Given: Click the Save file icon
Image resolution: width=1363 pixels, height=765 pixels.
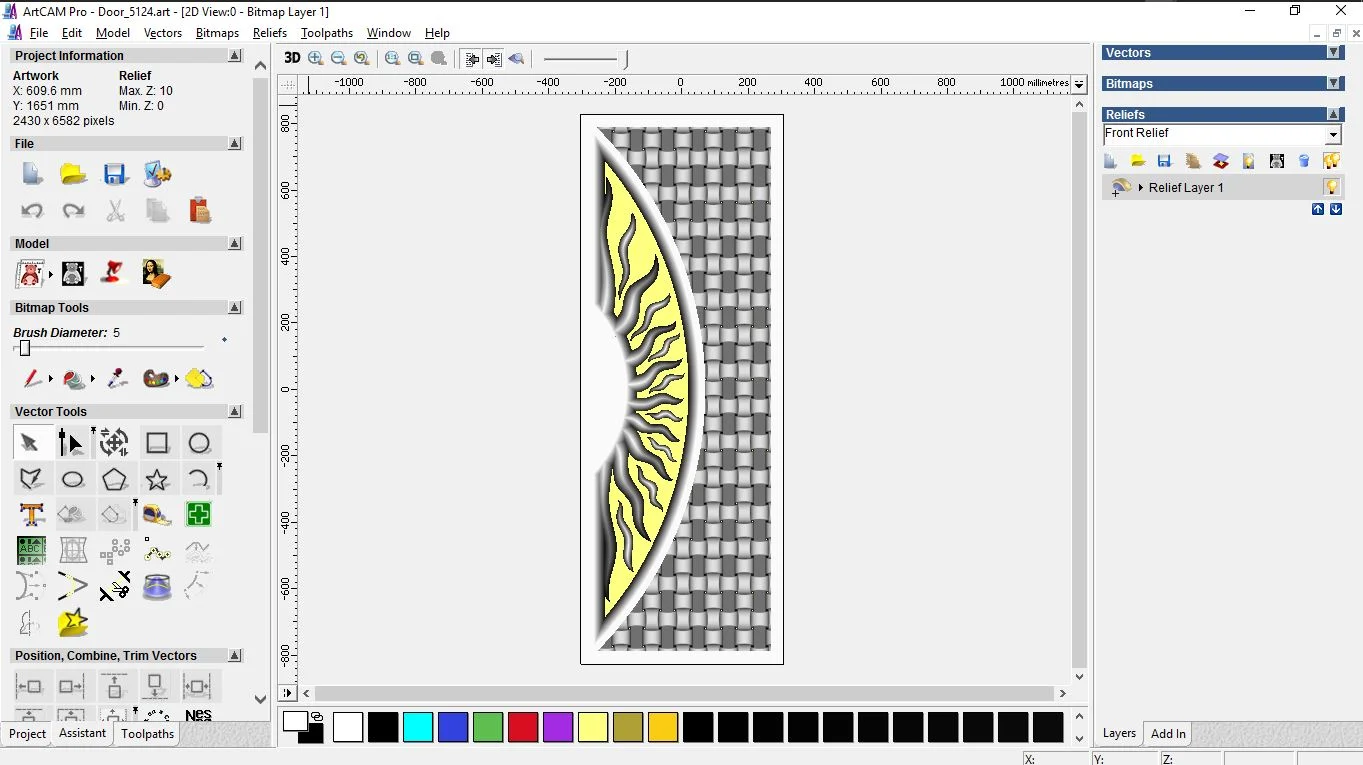Looking at the screenshot, I should tap(115, 175).
